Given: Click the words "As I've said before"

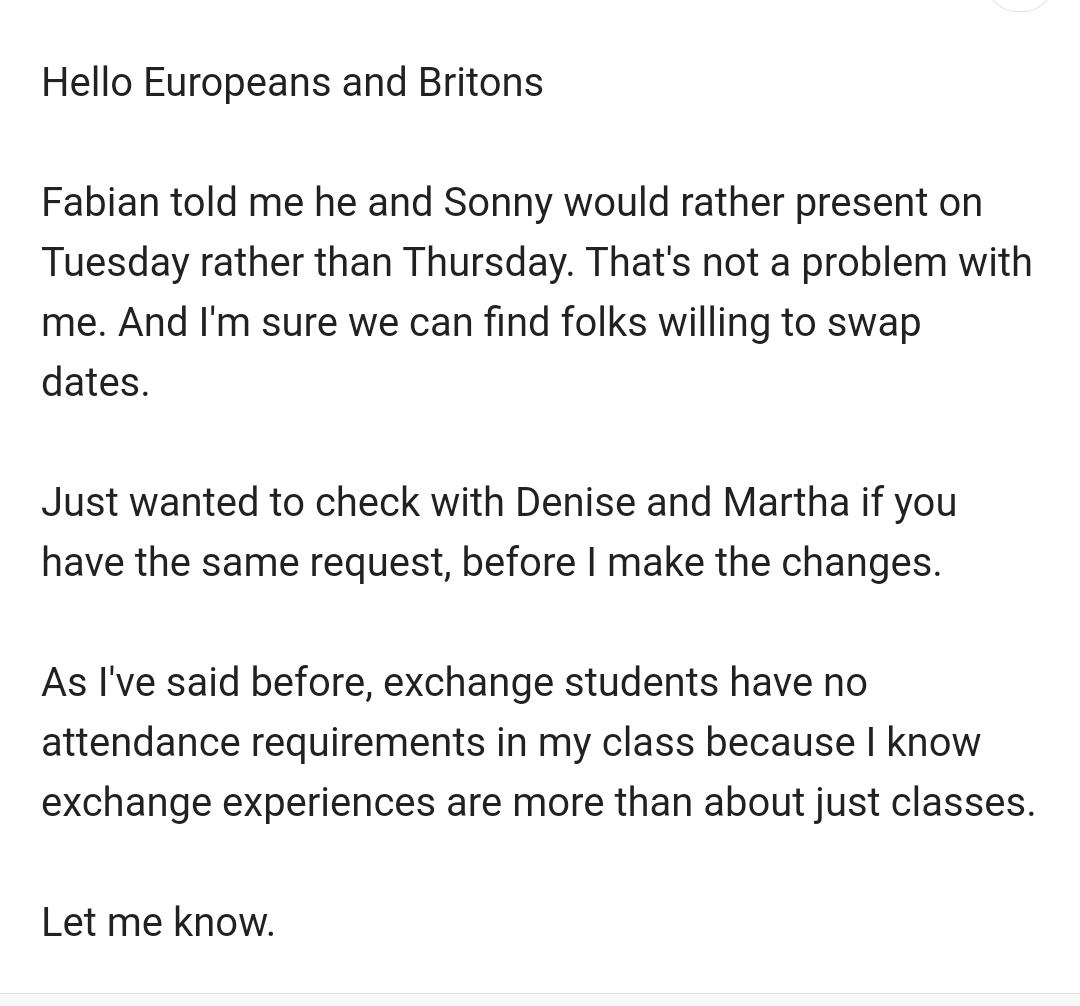Looking at the screenshot, I should pyautogui.click(x=207, y=682).
